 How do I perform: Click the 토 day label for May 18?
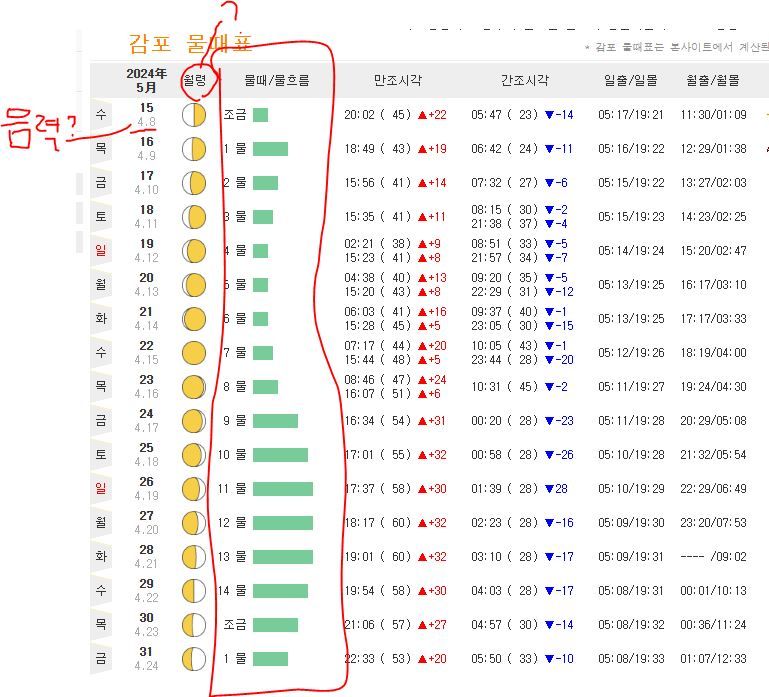100,217
